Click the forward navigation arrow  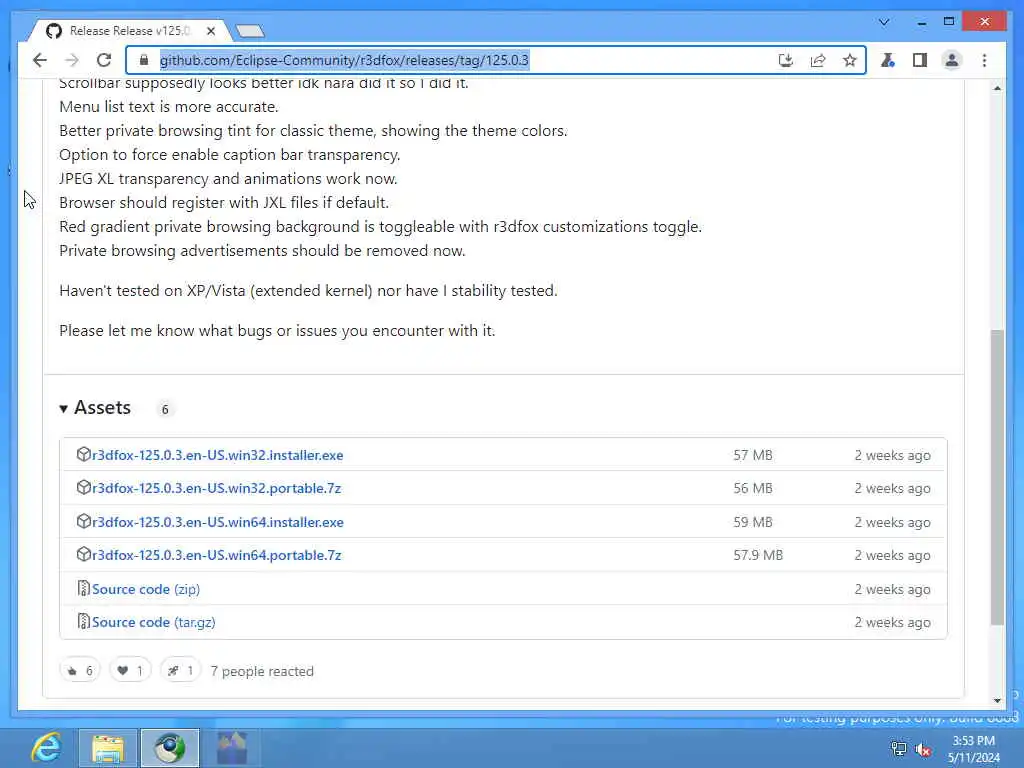[x=72, y=60]
